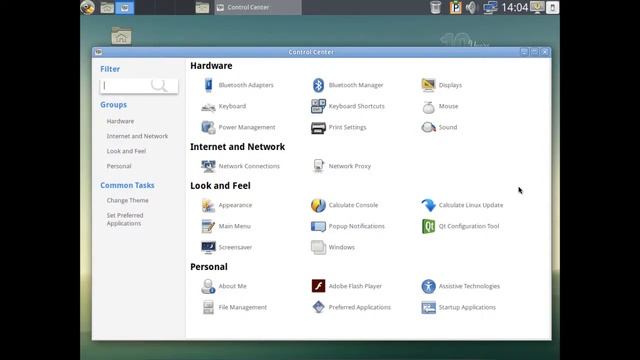
Task: Open Power Management icon
Action: point(208,127)
